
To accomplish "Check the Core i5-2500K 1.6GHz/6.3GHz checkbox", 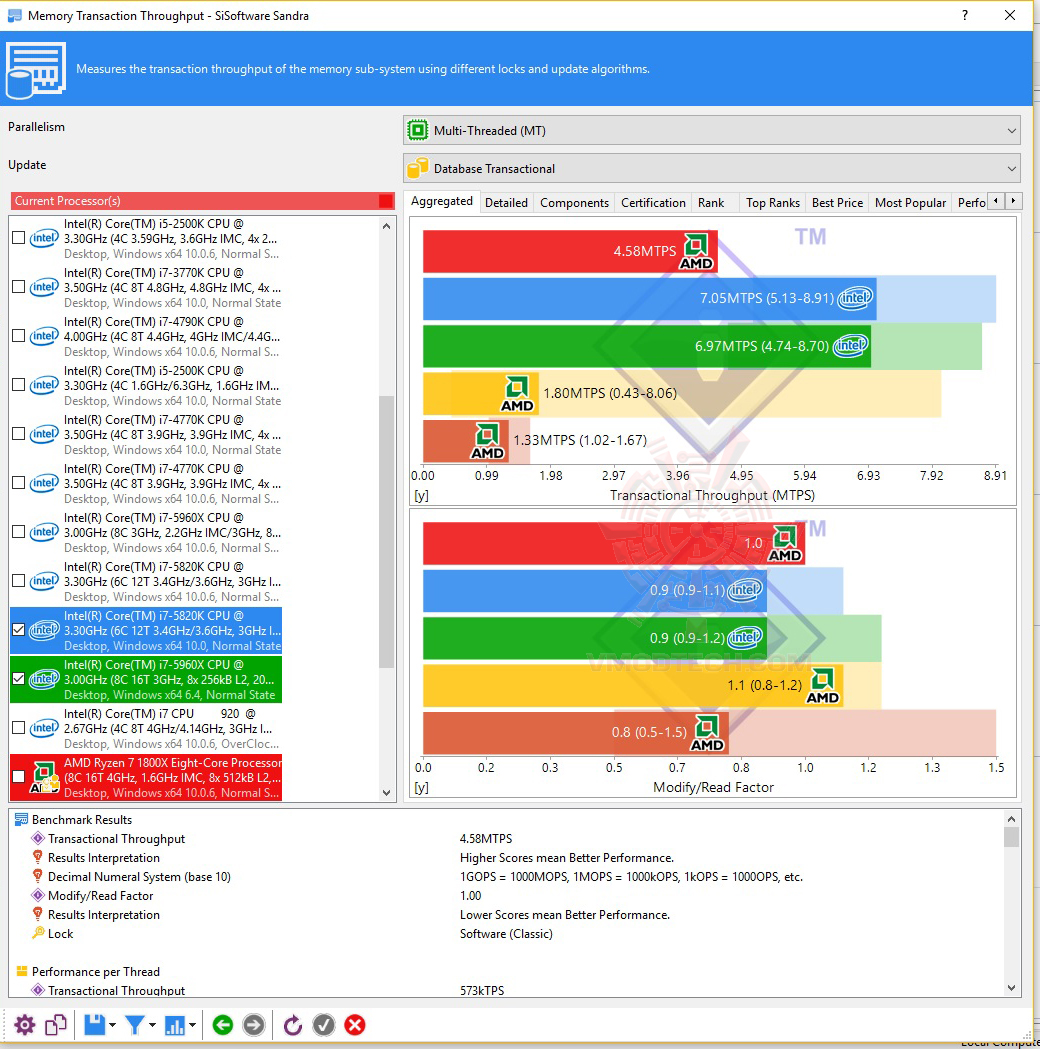I will pyautogui.click(x=19, y=385).
